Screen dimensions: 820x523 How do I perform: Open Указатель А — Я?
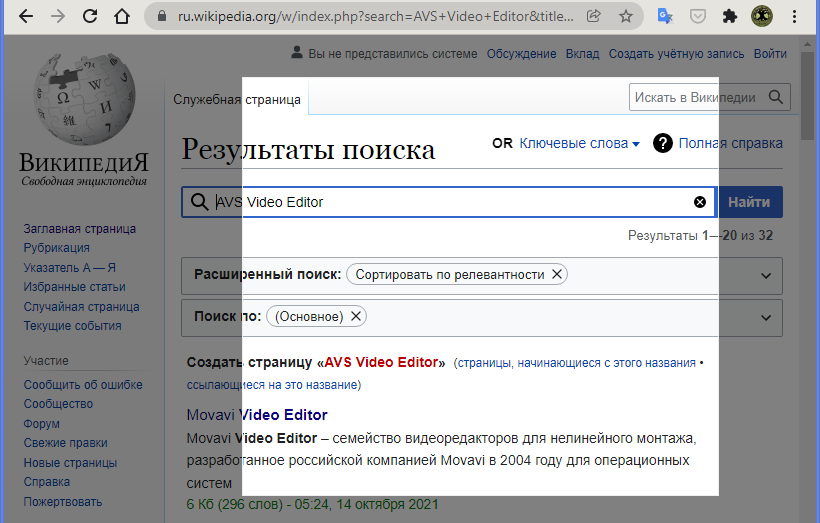pyautogui.click(x=70, y=267)
